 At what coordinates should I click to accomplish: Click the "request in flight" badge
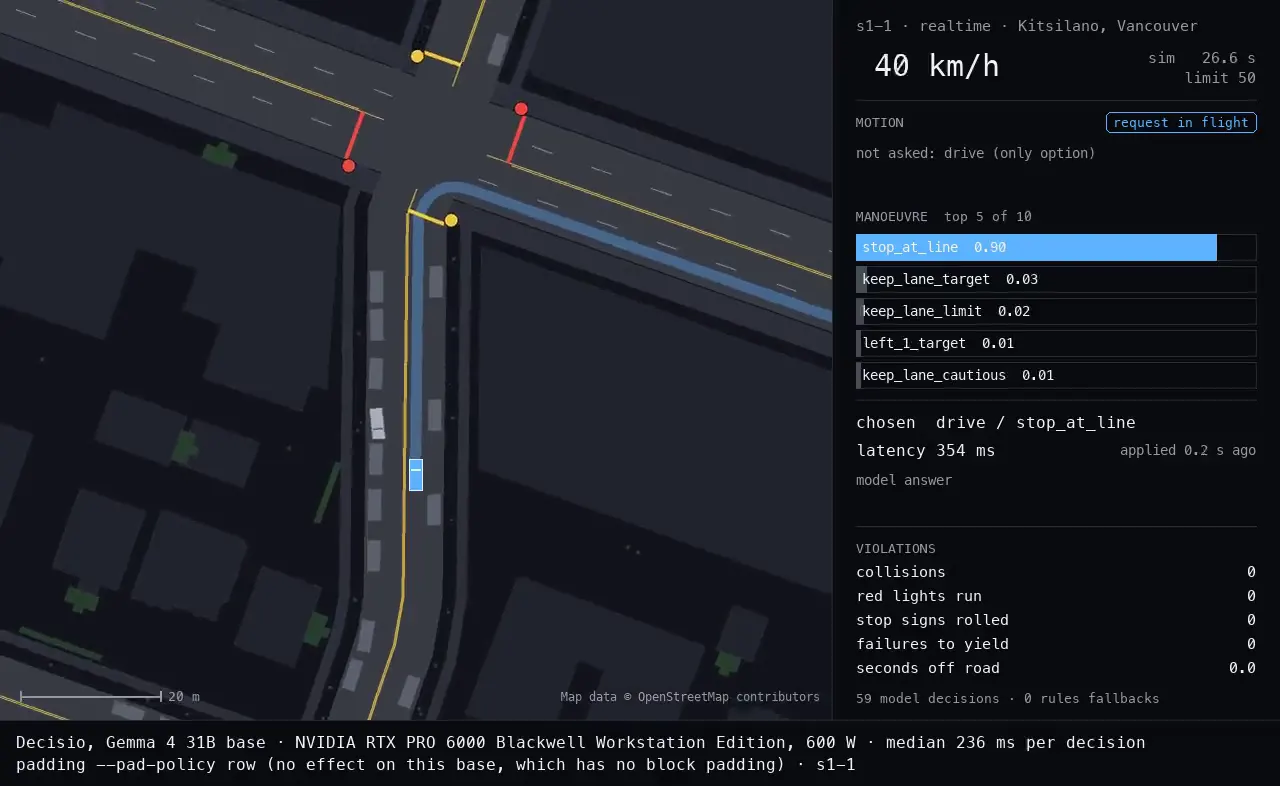coord(1181,122)
